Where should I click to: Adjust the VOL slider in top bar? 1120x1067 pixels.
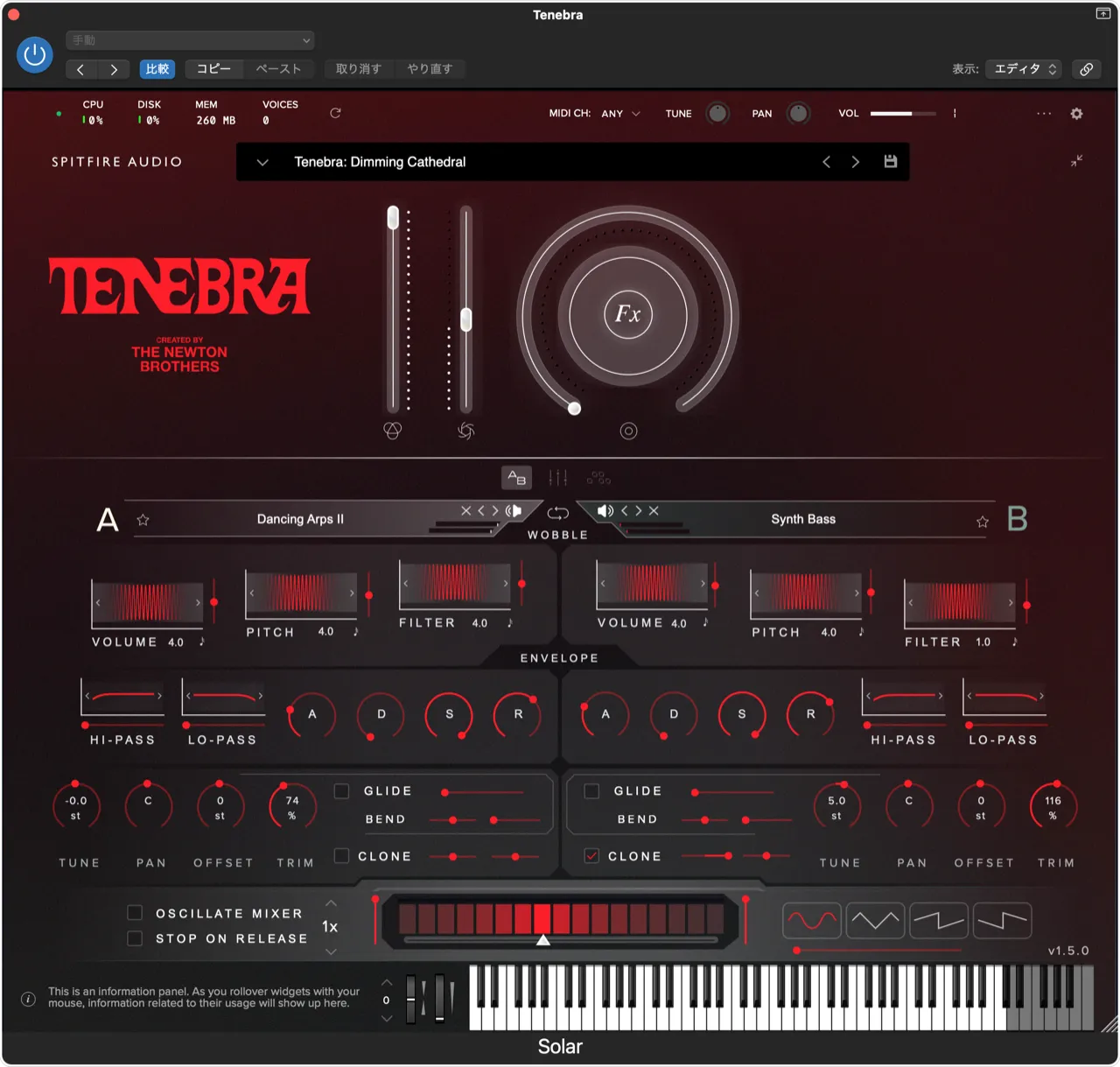pyautogui.click(x=902, y=114)
